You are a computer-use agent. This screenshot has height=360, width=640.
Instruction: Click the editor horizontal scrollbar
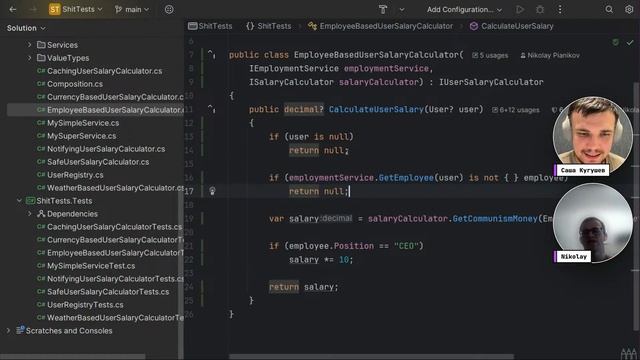point(371,356)
